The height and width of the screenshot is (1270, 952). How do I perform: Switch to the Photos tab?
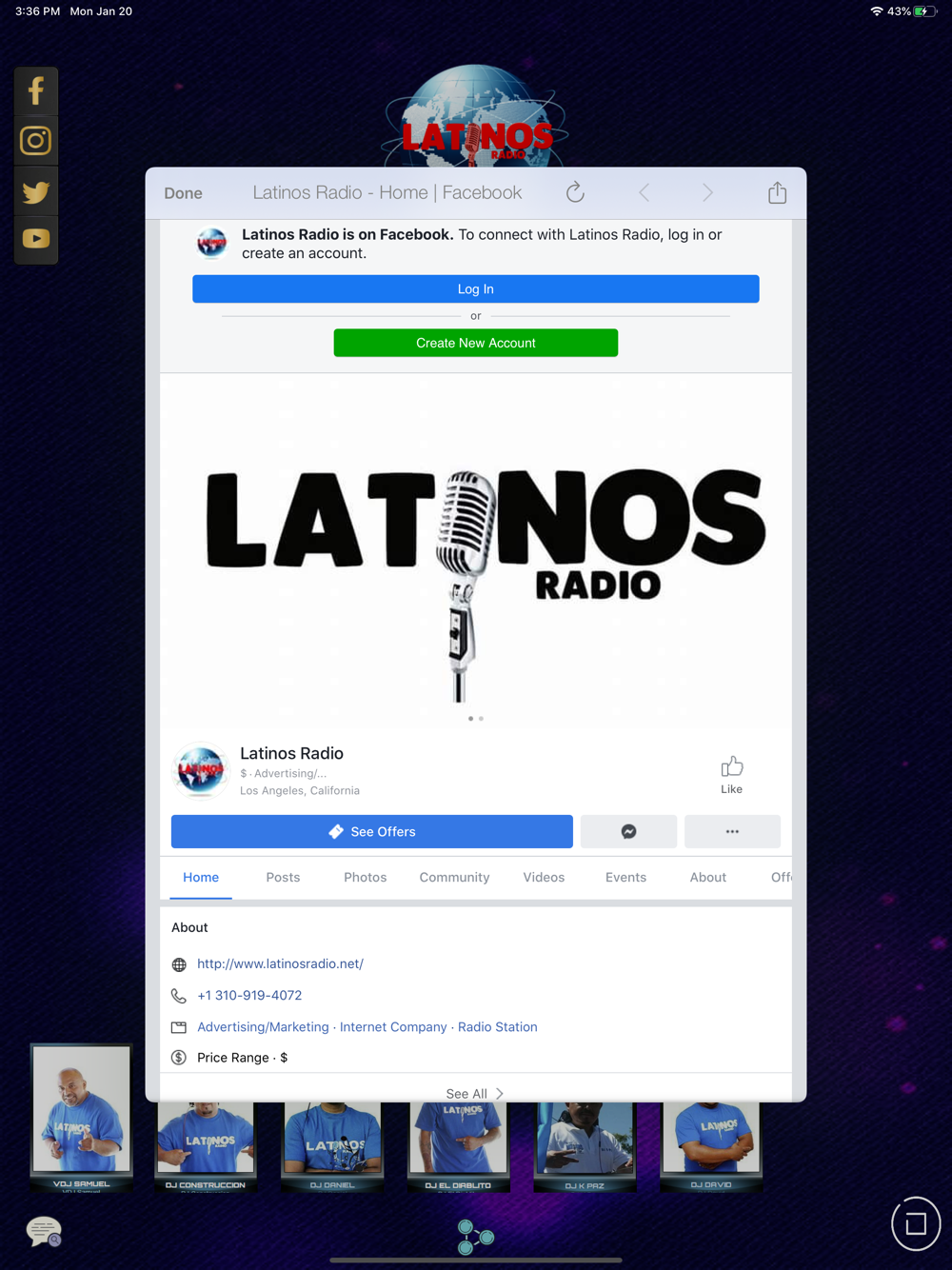tap(366, 877)
